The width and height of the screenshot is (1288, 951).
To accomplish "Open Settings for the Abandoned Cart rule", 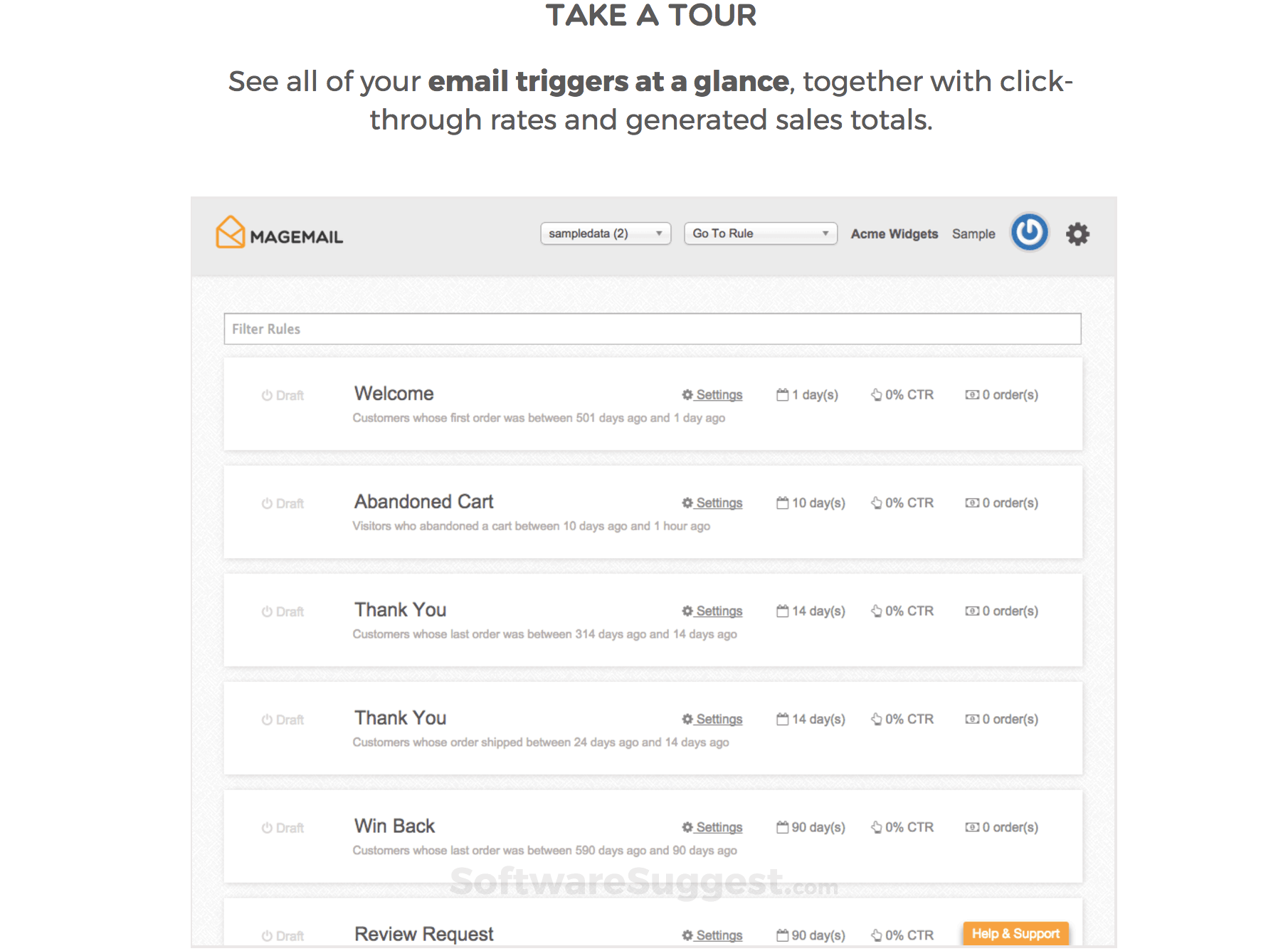I will coord(718,502).
